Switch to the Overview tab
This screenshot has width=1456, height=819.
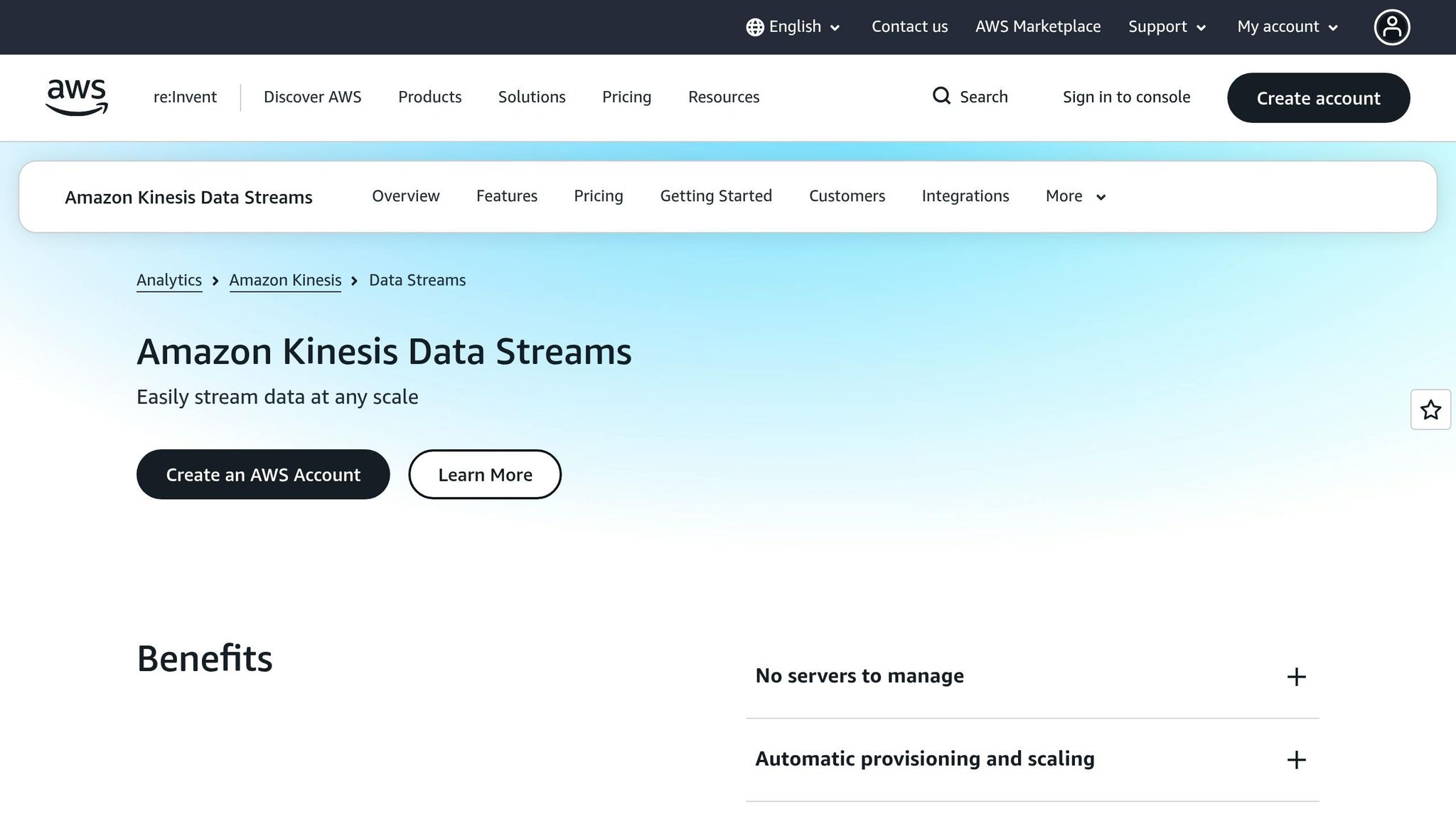tap(406, 196)
